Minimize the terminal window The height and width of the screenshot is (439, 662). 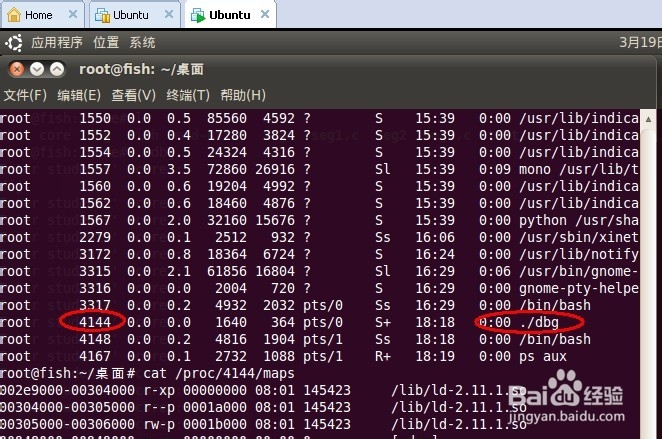click(x=37, y=69)
